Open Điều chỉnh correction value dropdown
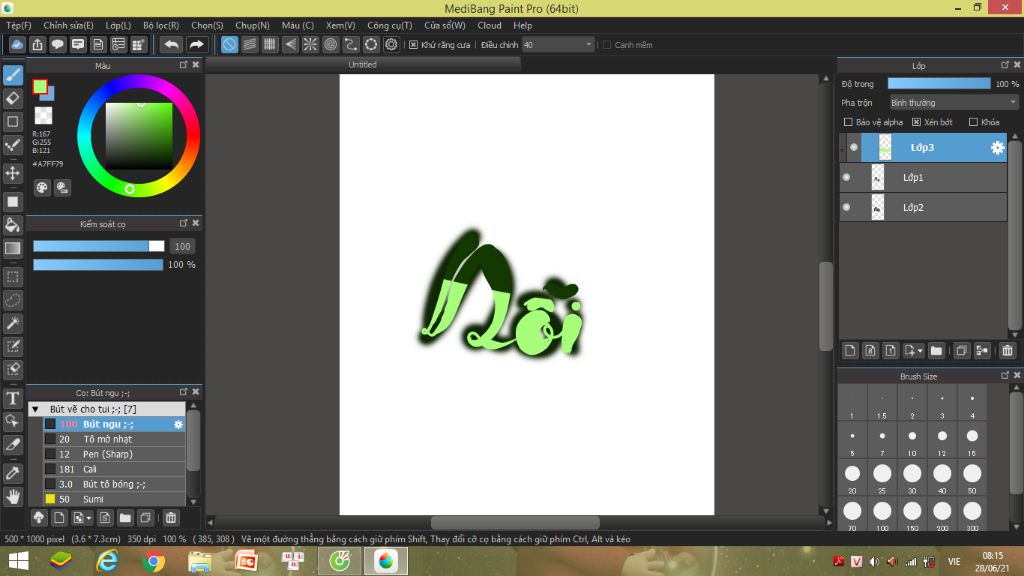This screenshot has height=576, width=1024. (558, 45)
